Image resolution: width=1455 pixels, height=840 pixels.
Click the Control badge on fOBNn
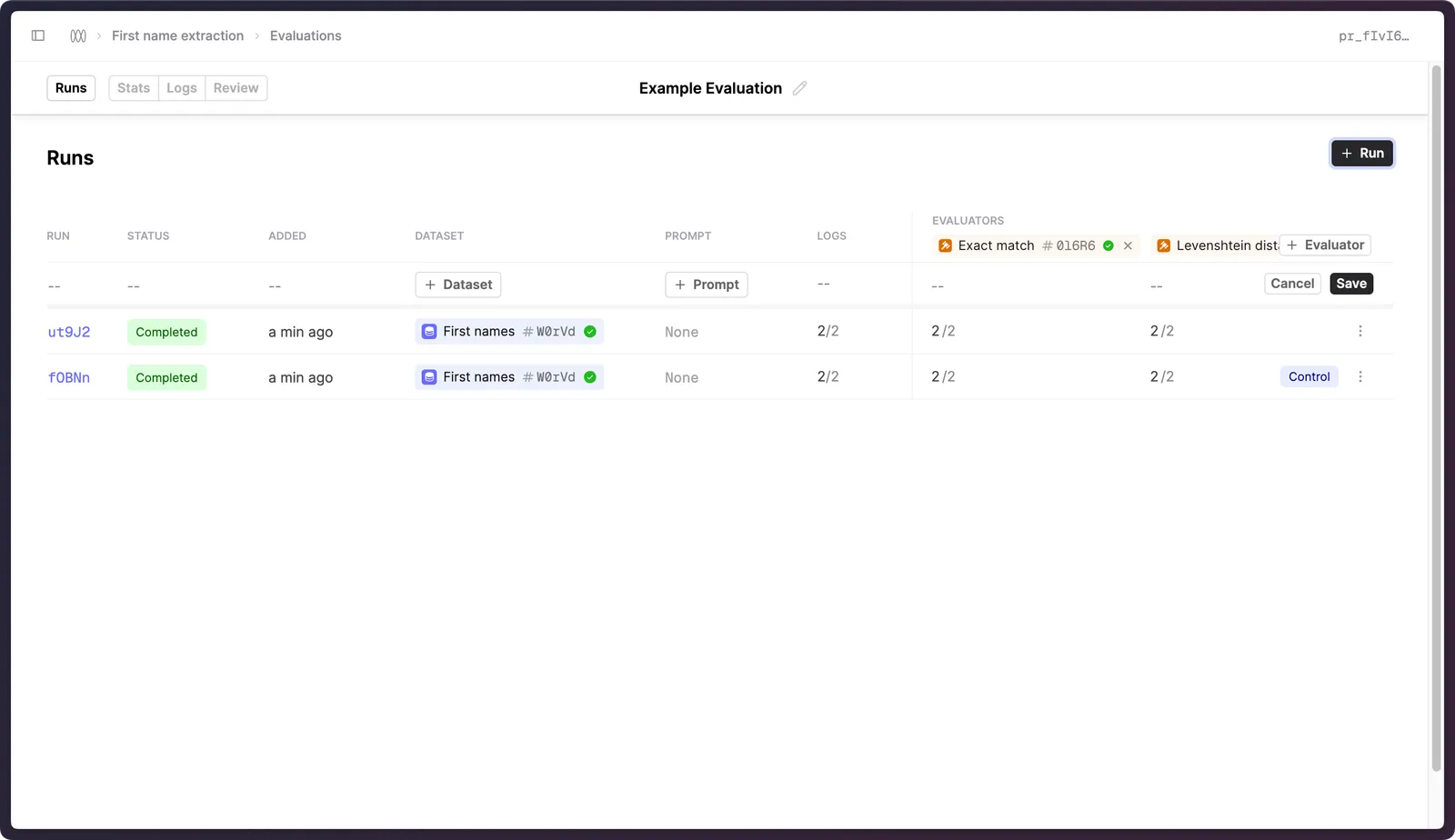pos(1309,376)
